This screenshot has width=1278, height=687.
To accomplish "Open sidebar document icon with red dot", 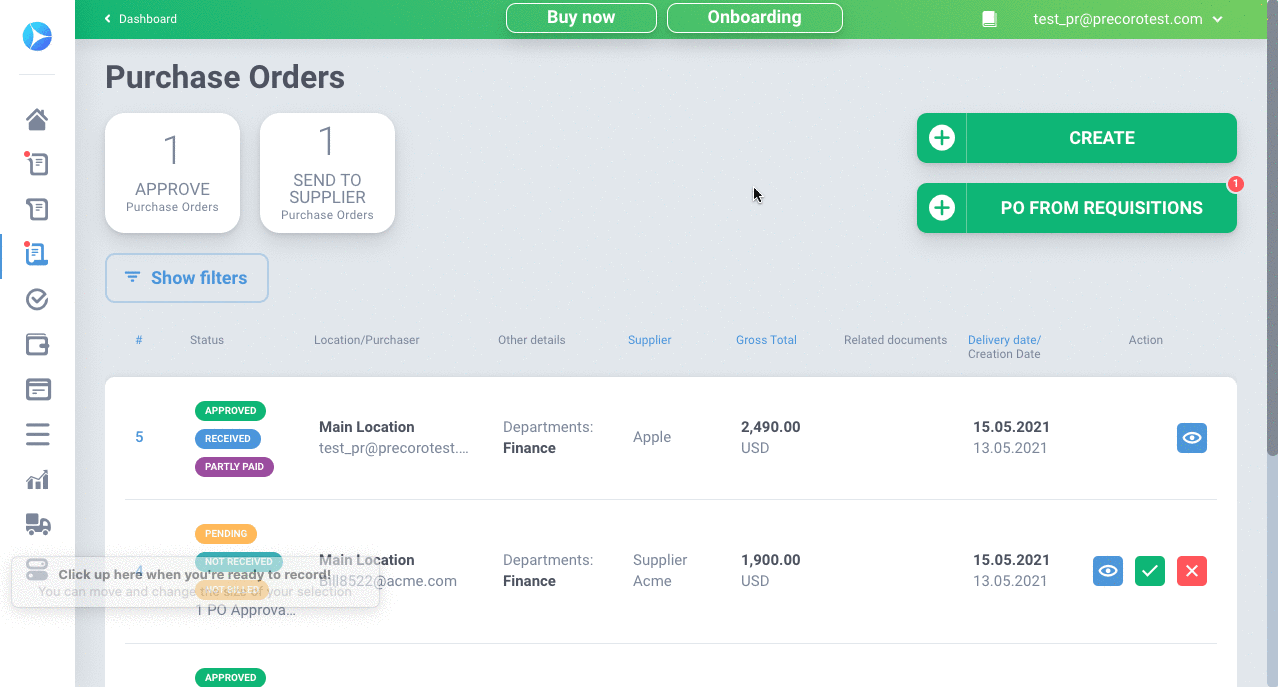I will [37, 164].
